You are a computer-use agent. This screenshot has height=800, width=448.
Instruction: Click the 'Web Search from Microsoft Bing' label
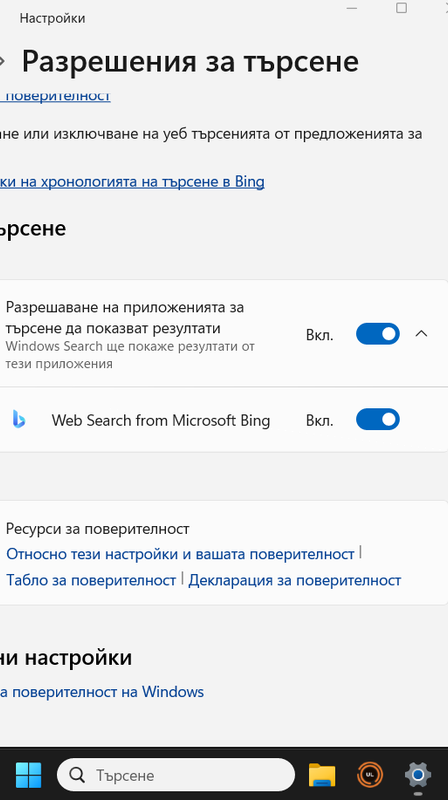(161, 420)
